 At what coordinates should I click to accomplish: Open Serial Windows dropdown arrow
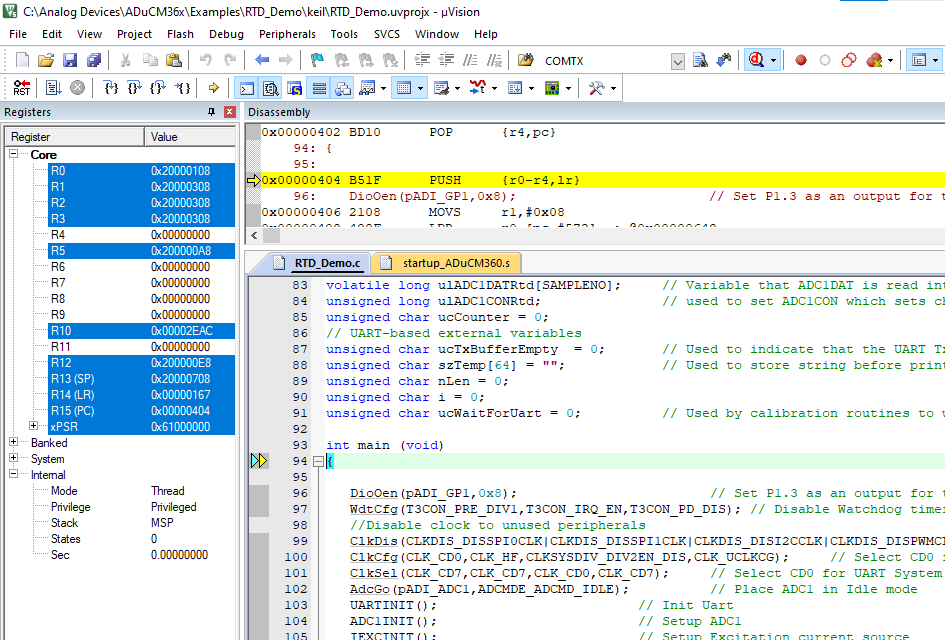pos(458,89)
